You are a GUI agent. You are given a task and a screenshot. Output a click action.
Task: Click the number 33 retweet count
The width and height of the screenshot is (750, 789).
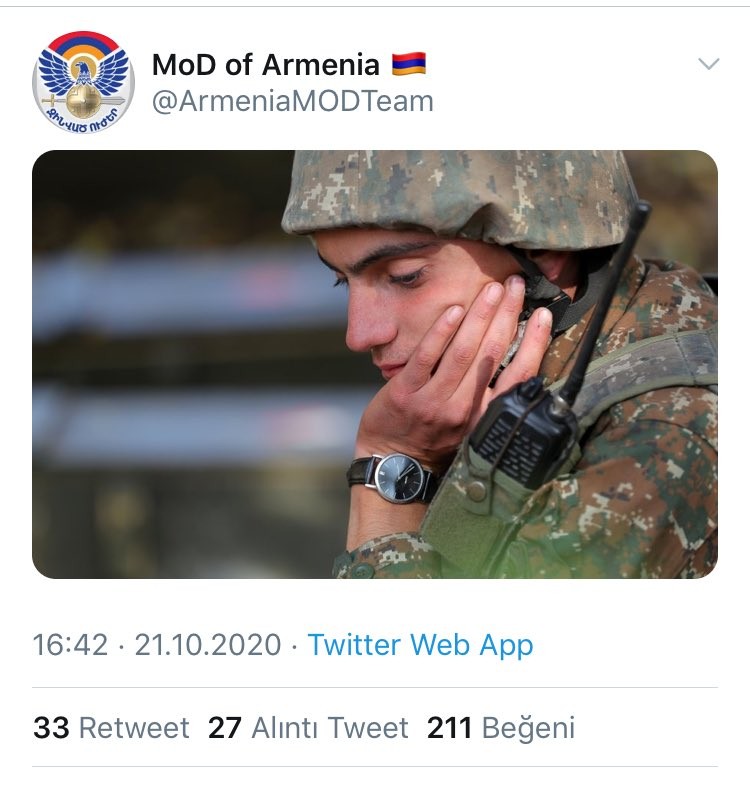pyautogui.click(x=51, y=728)
